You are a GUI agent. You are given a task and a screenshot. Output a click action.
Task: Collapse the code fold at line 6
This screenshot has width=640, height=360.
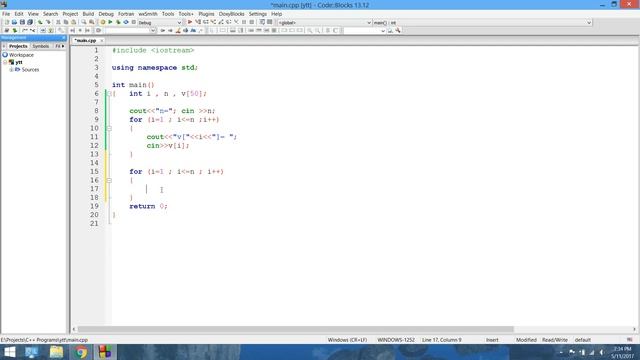click(109, 93)
